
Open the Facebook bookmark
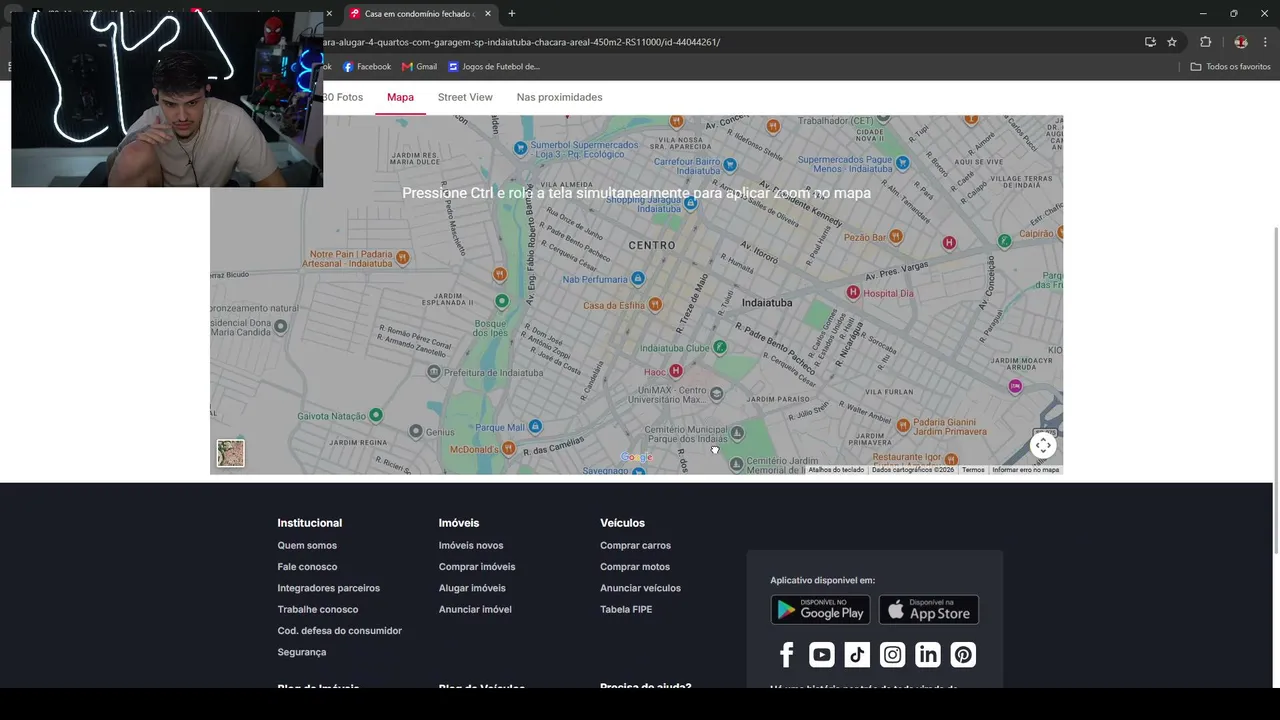pyautogui.click(x=366, y=67)
